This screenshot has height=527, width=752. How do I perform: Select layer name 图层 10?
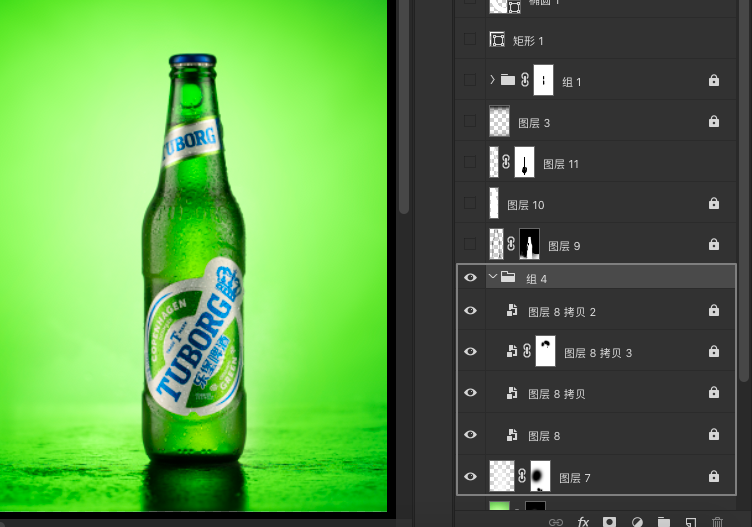coord(526,205)
